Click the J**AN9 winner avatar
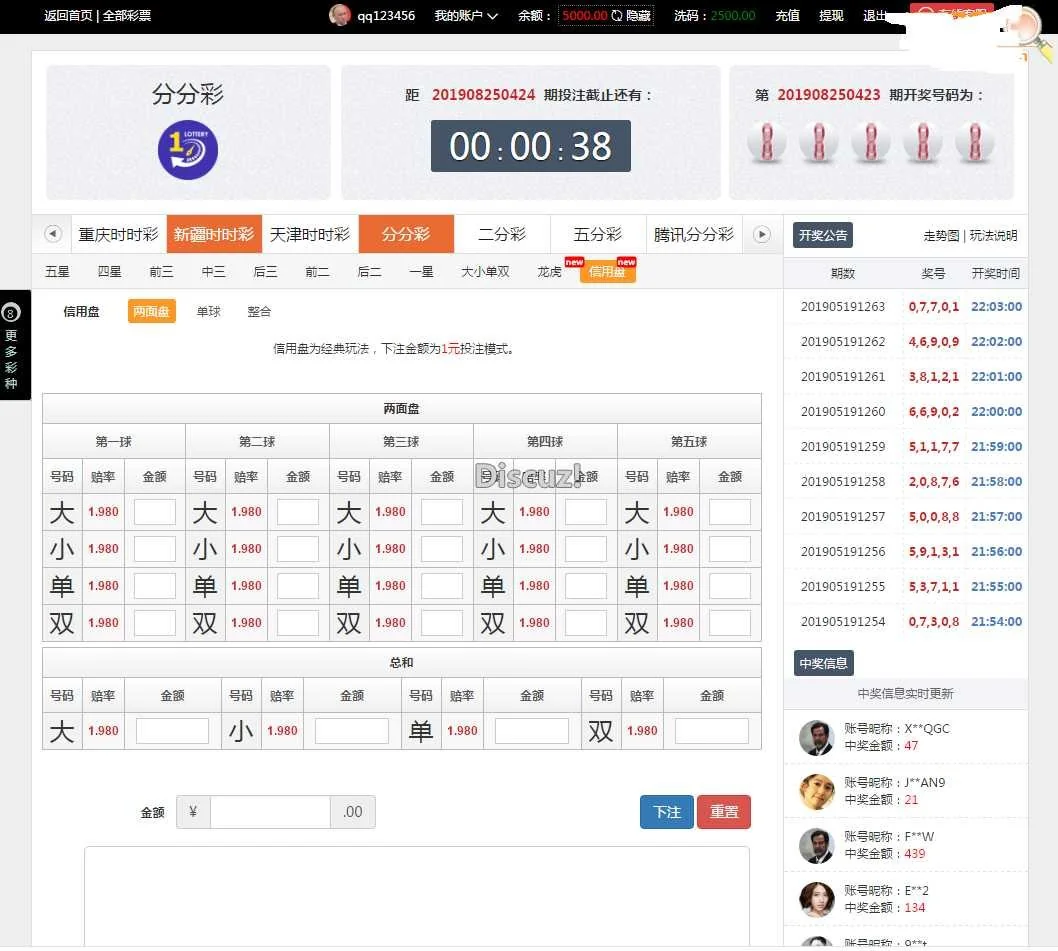The width and height of the screenshot is (1058, 951). point(816,792)
